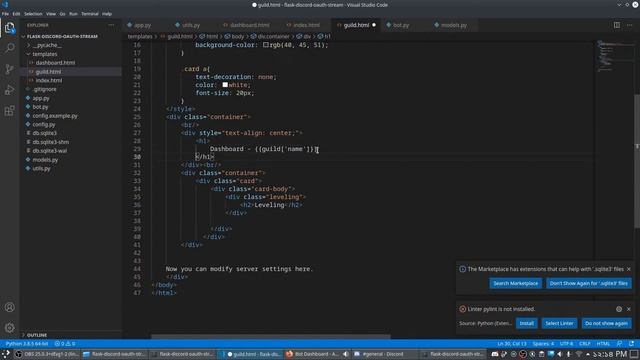Open the Manage gear in activity bar
This screenshot has width=640, height=360.
(9, 327)
